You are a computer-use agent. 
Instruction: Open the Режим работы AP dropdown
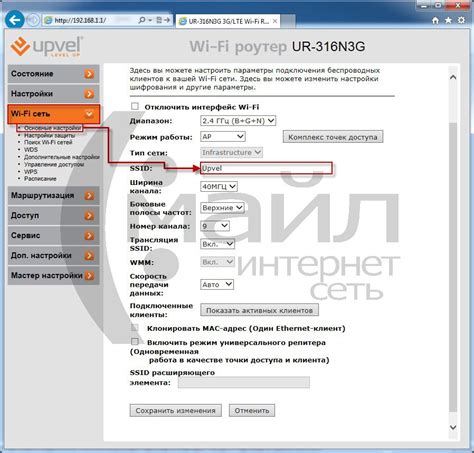223,136
